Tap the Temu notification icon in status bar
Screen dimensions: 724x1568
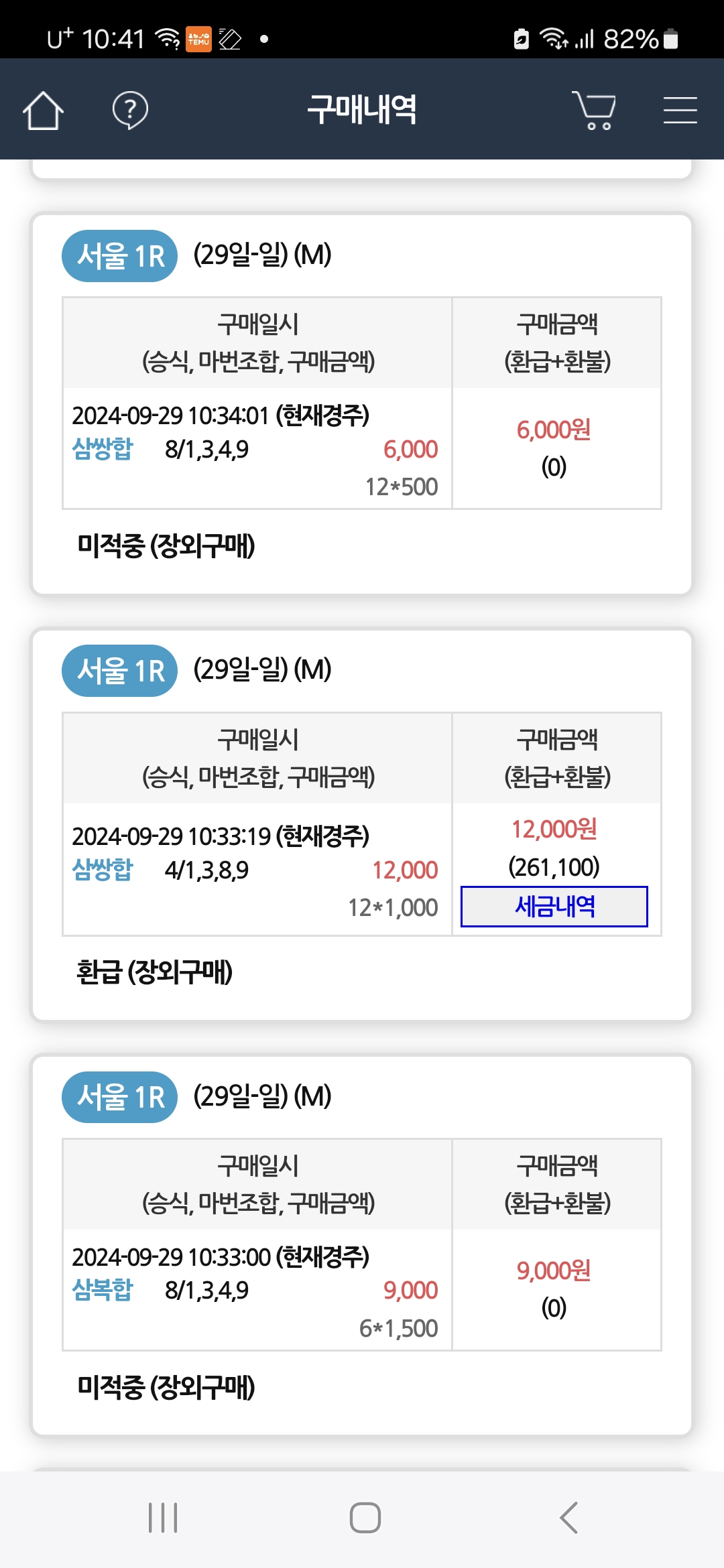click(198, 39)
